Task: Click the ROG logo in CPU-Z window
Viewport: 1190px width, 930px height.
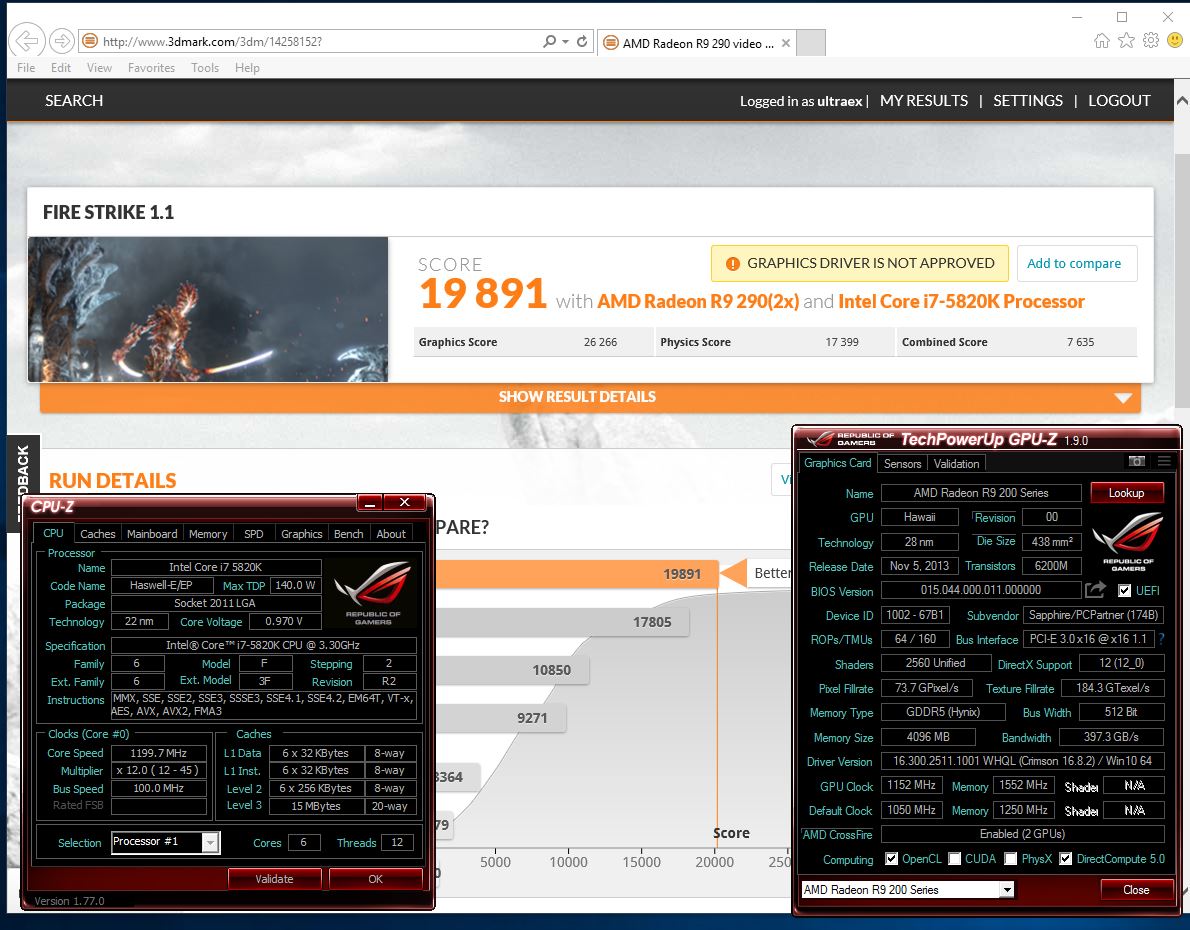Action: click(373, 592)
